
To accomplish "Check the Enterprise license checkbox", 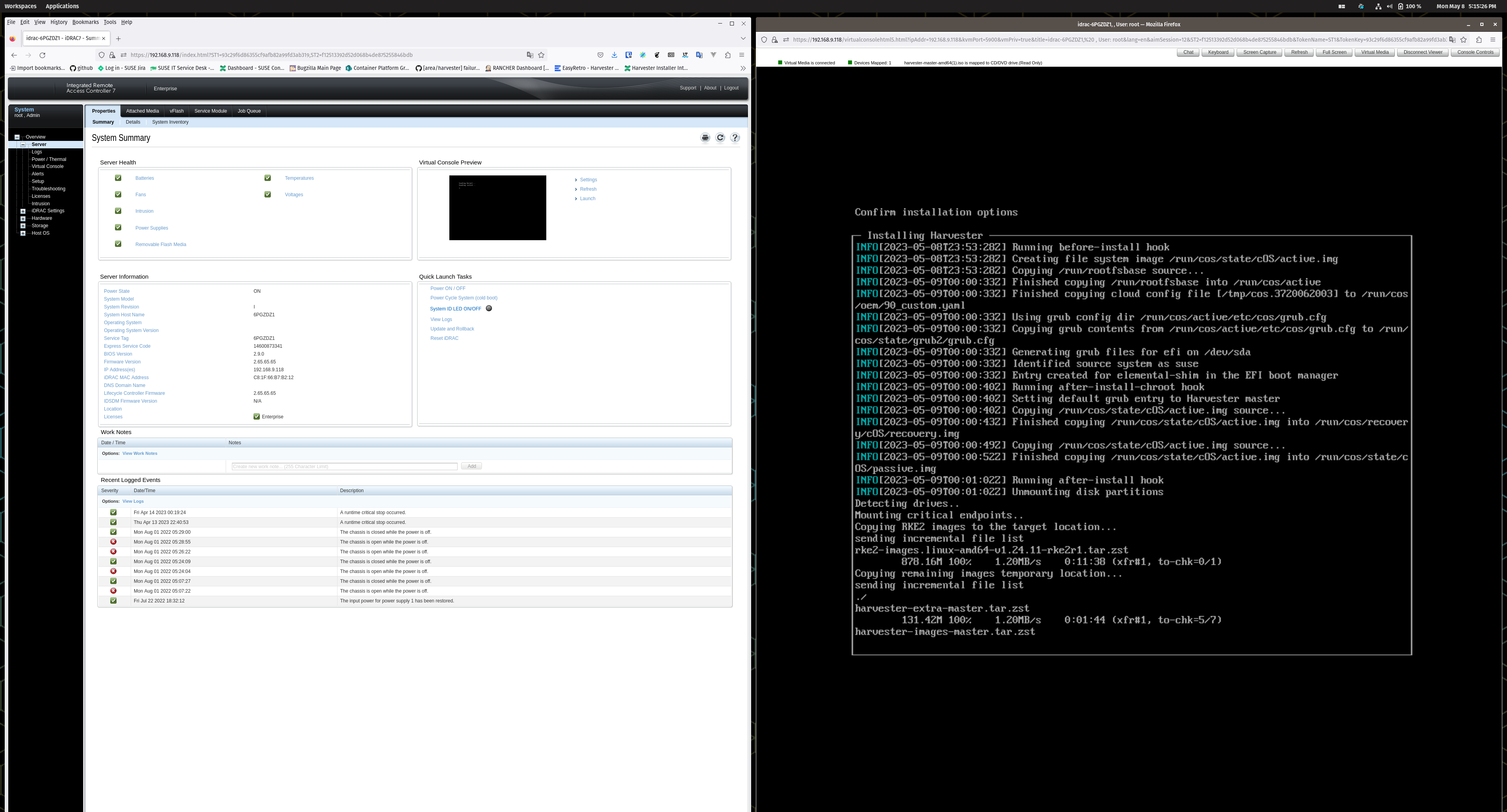I will [256, 416].
